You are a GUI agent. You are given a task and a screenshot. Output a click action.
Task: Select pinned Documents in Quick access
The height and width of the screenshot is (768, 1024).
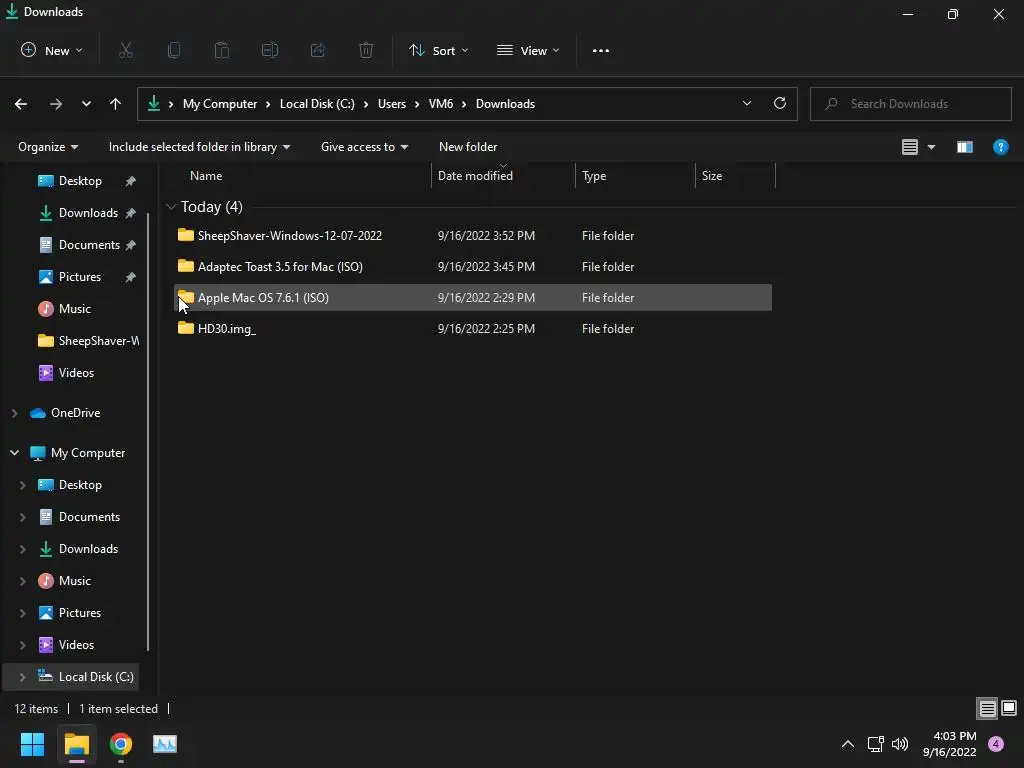click(x=89, y=245)
